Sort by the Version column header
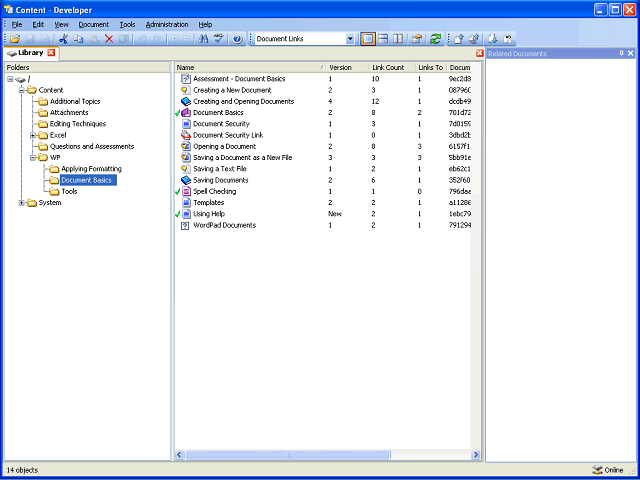 pyautogui.click(x=347, y=68)
